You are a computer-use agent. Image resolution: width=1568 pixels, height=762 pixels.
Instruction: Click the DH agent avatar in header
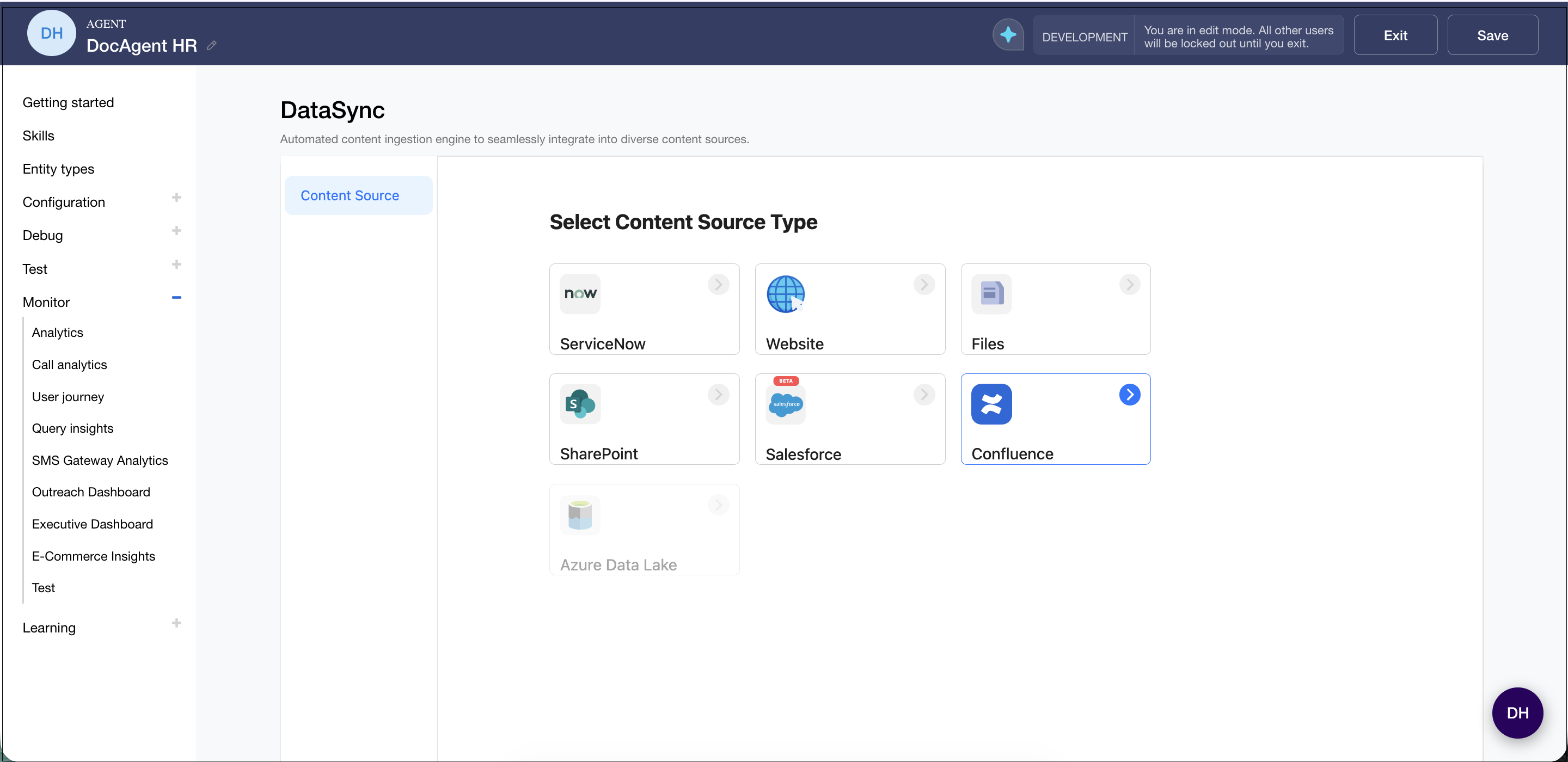[x=52, y=34]
